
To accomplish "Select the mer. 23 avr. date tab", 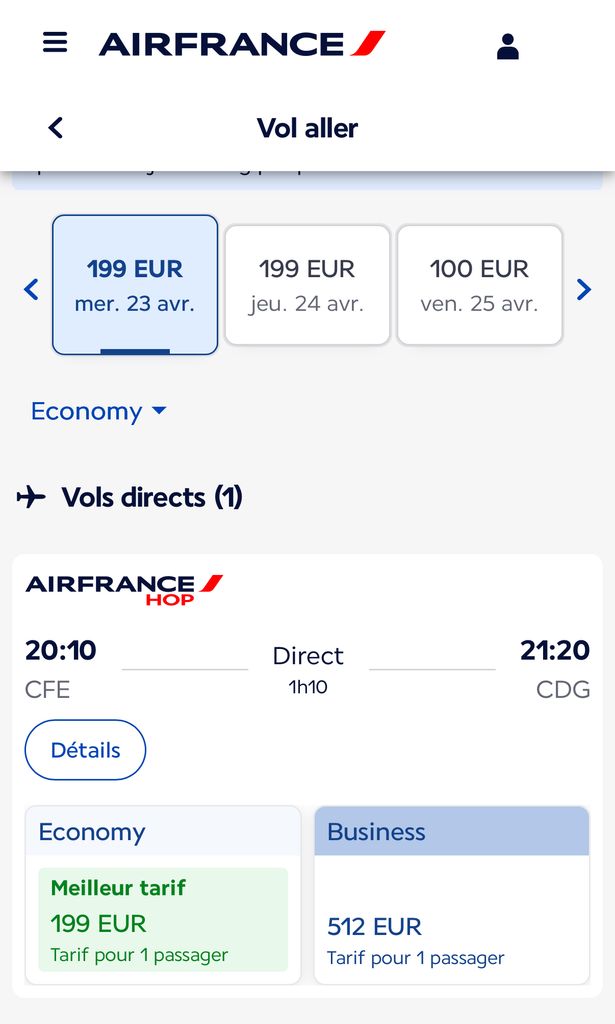I will coord(135,285).
